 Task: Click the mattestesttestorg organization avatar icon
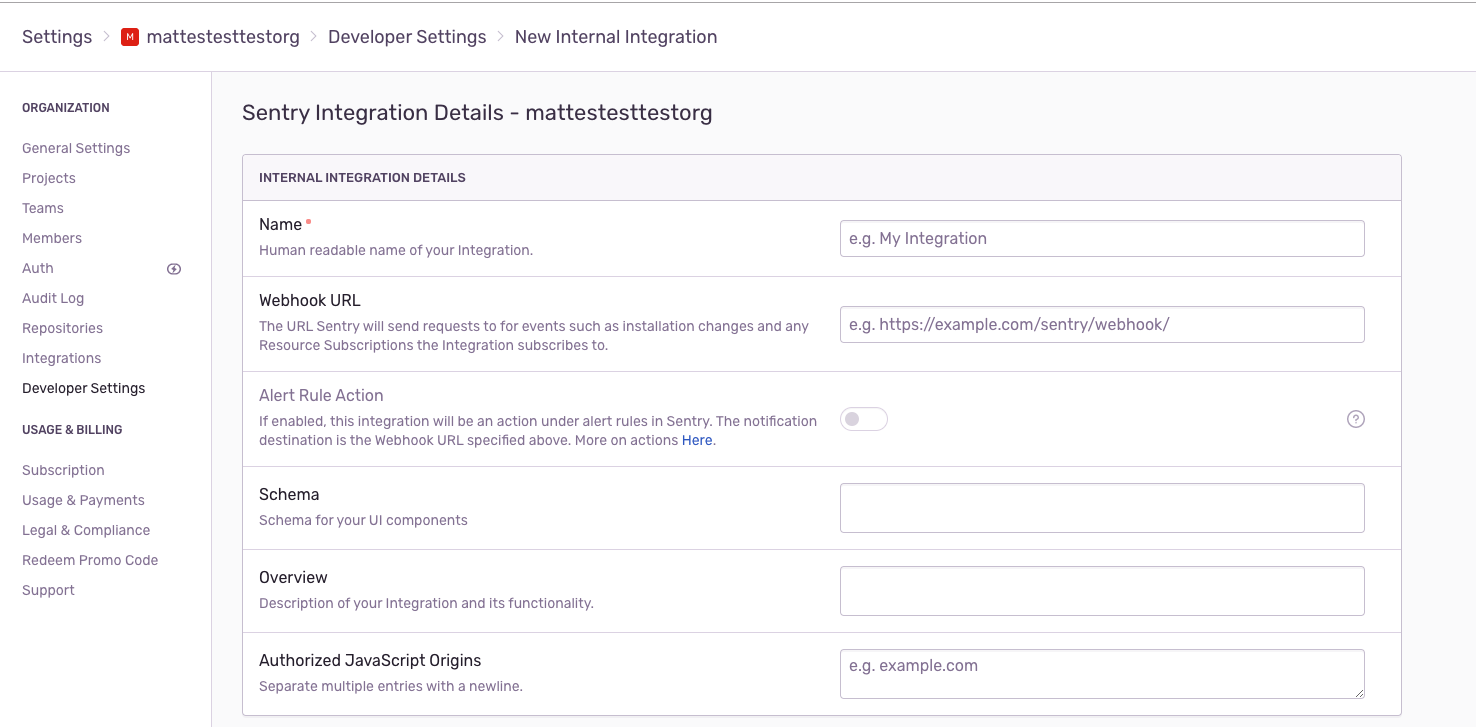point(129,36)
